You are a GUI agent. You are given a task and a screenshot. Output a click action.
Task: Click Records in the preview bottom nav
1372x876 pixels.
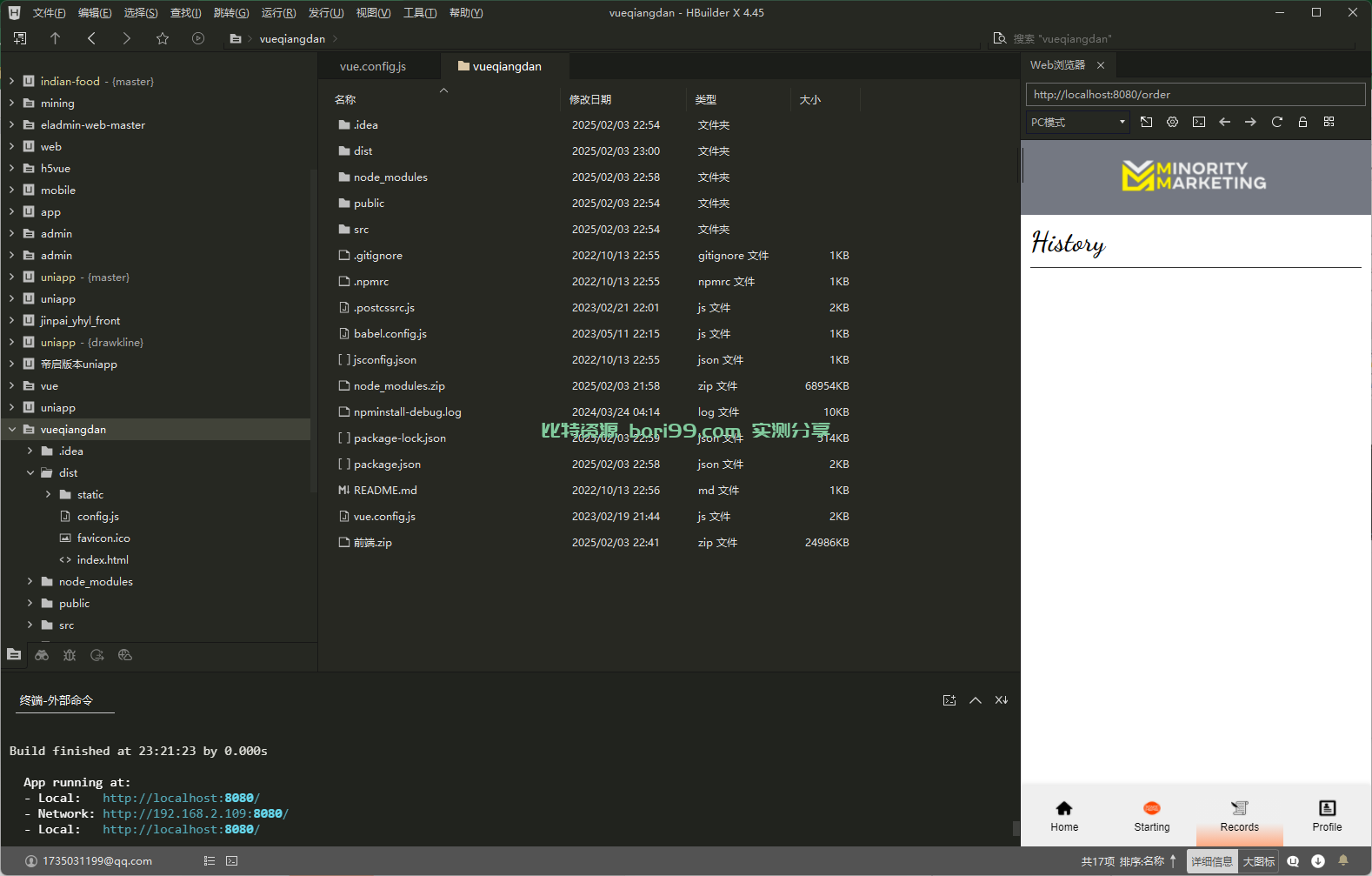[x=1240, y=816]
